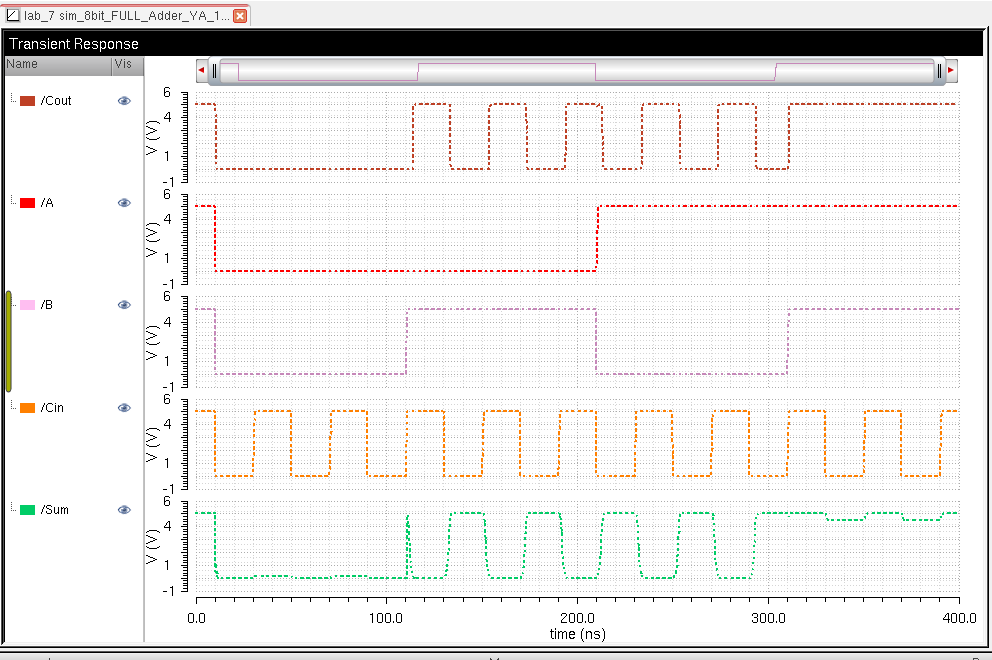Viewport: 992px width, 660px height.
Task: Click left handle of overview range slider
Action: (x=214, y=71)
